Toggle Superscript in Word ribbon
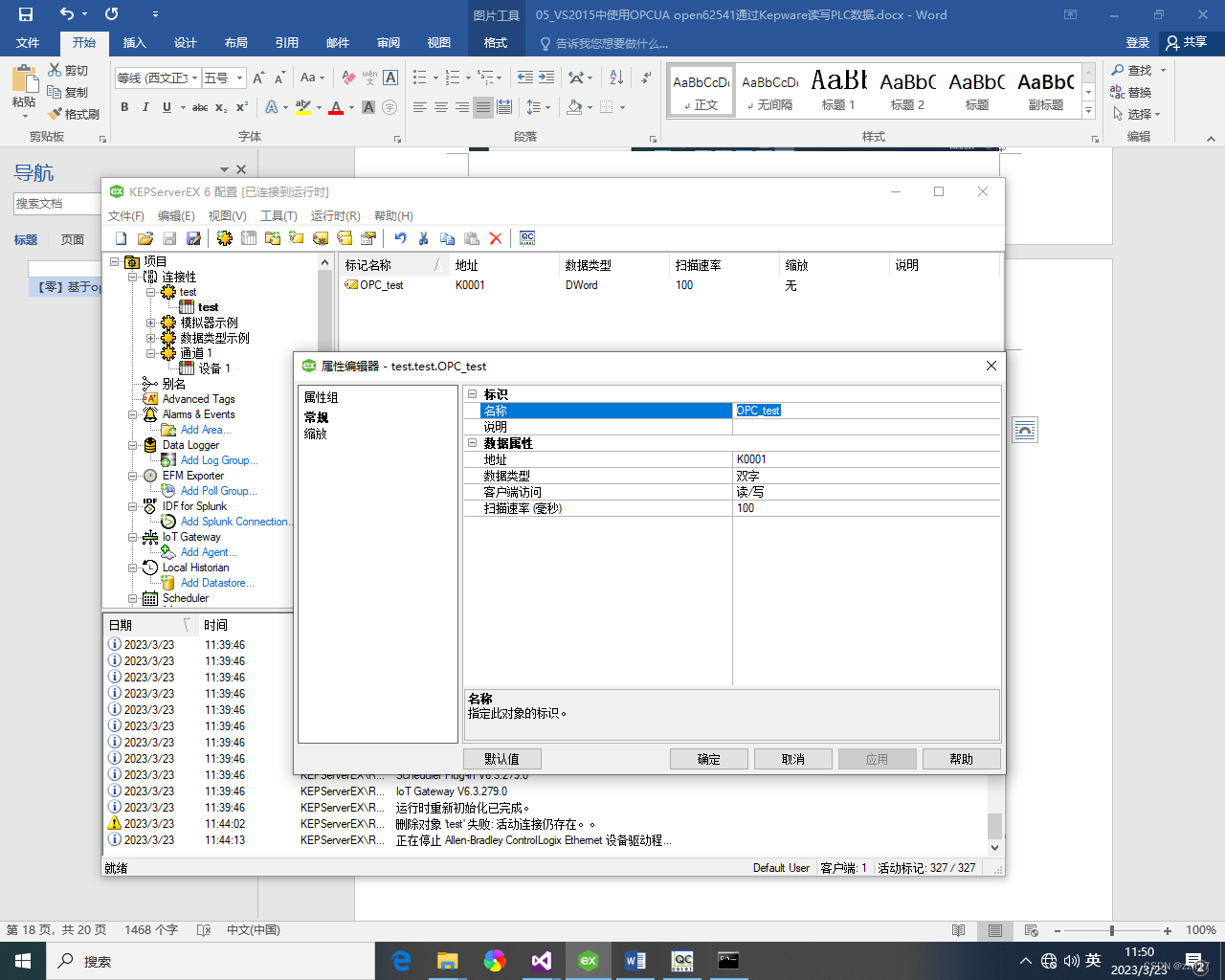The image size is (1225, 980). point(242,107)
